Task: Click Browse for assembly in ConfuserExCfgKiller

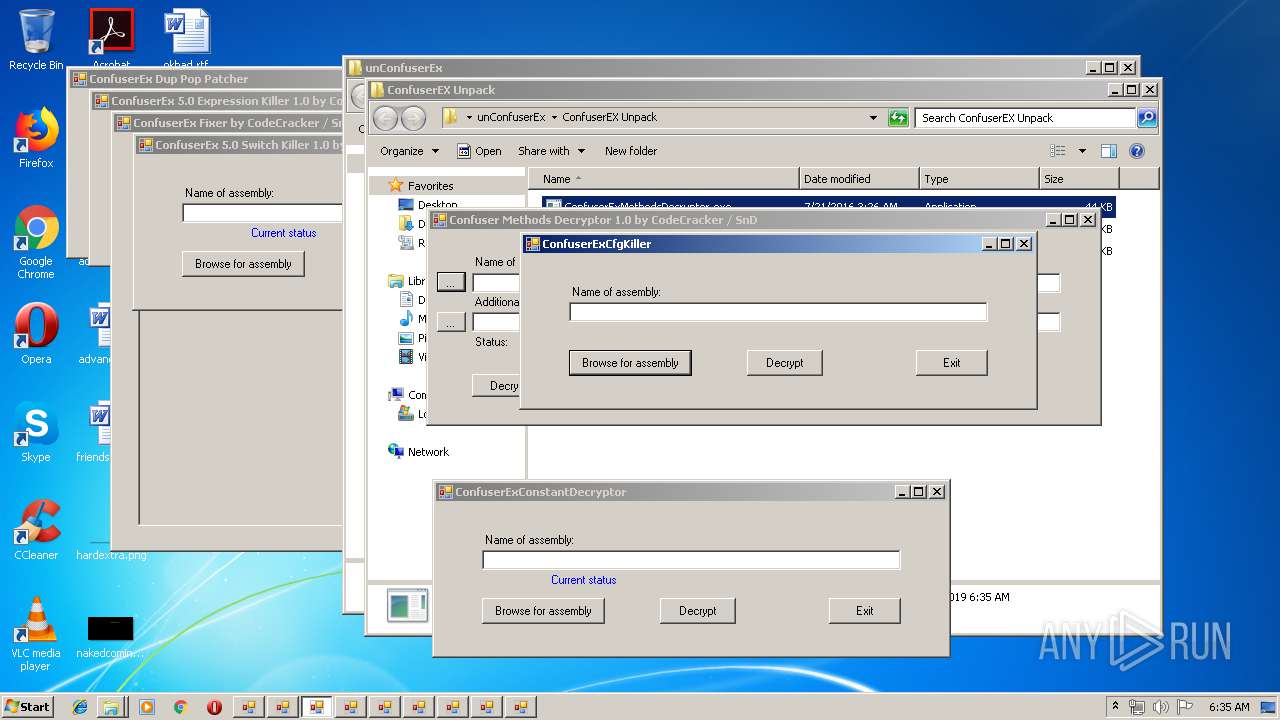Action: point(630,363)
